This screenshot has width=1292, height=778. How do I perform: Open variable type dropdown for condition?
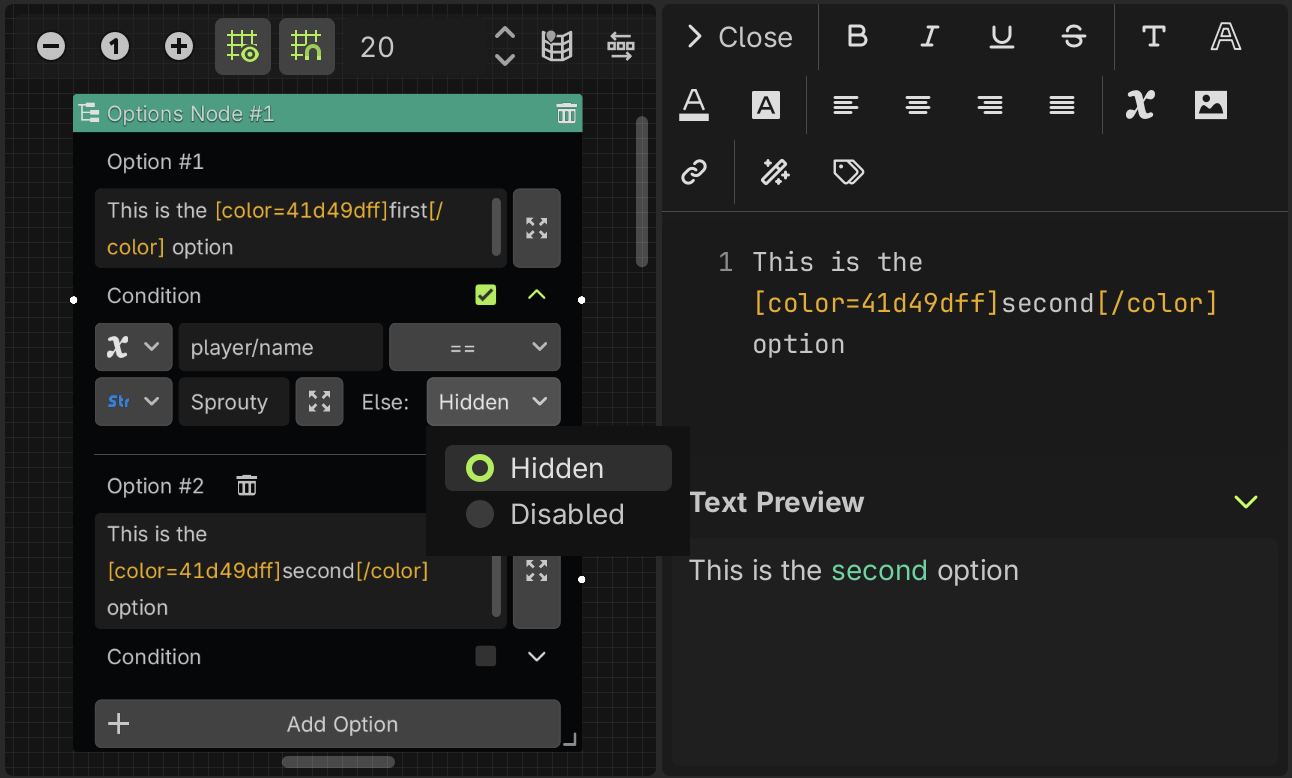[134, 347]
